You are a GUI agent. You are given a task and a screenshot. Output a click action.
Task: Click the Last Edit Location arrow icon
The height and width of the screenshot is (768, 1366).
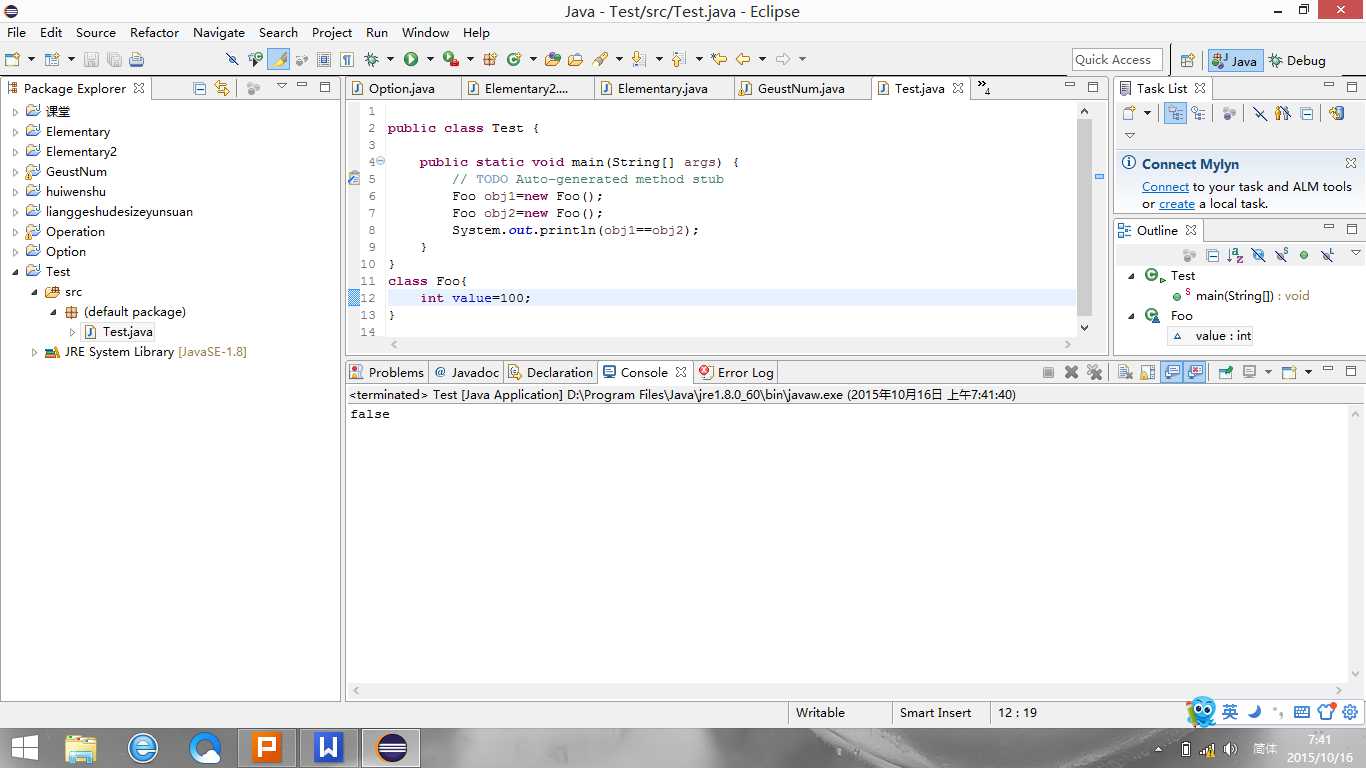tap(718, 59)
